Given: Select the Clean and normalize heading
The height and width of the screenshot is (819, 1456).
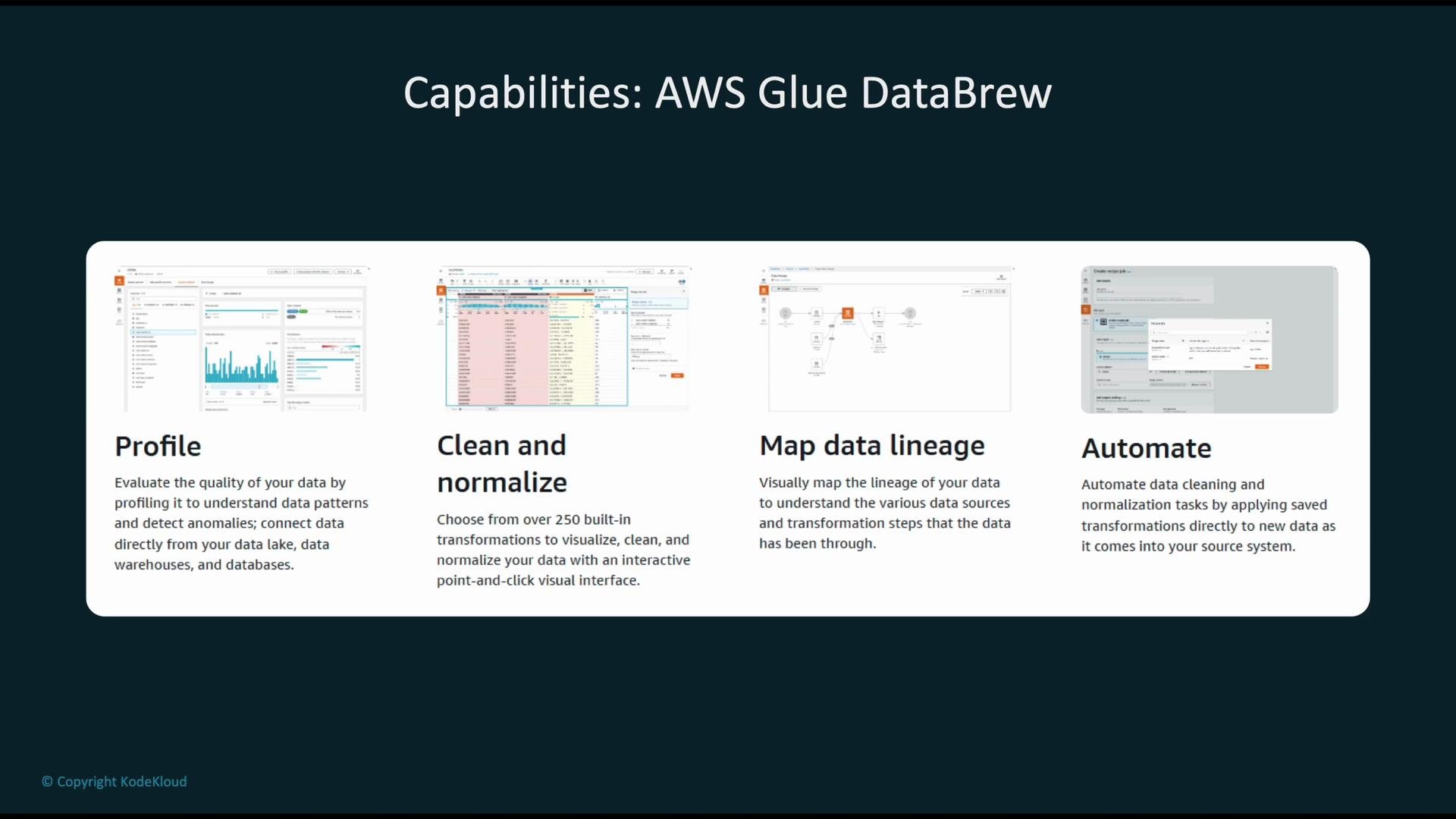Looking at the screenshot, I should 502,464.
